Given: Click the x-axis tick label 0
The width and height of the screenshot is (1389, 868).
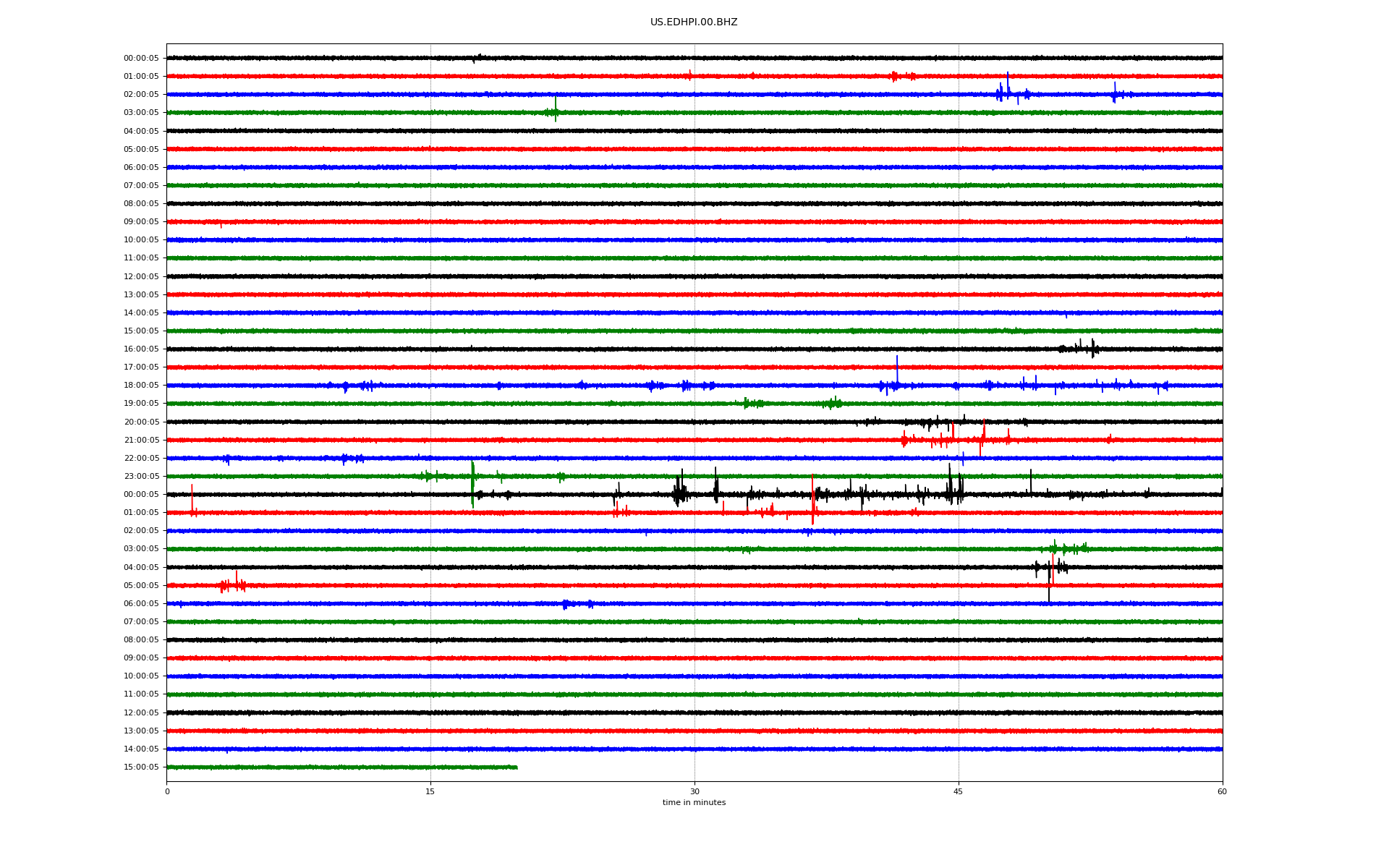Looking at the screenshot, I should pos(167,791).
